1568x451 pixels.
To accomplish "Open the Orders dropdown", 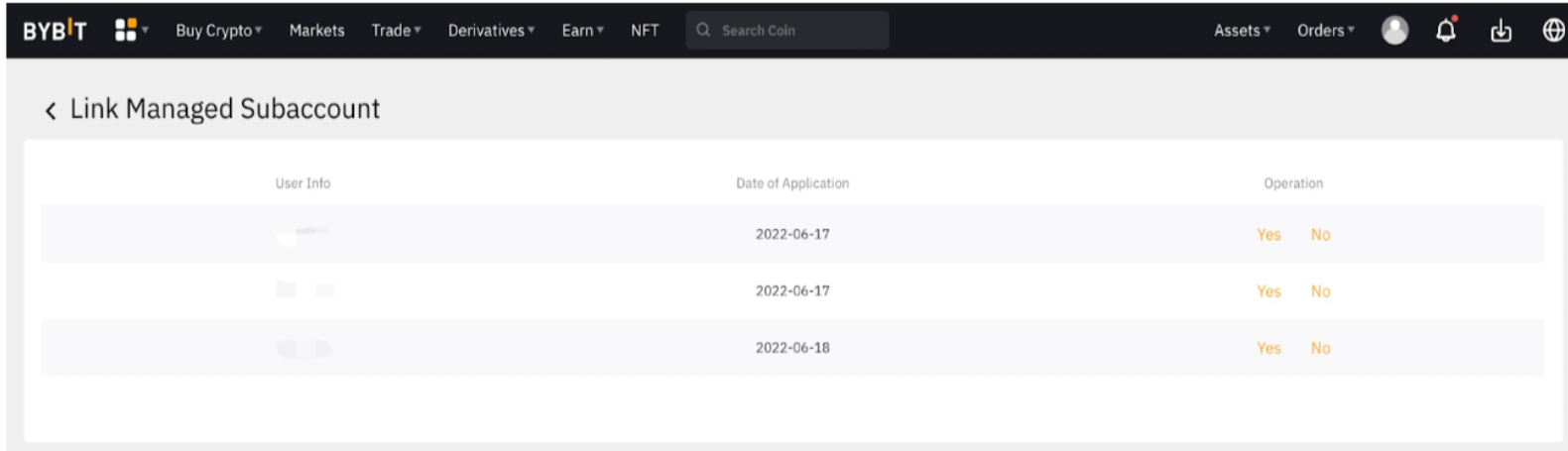I will coord(1325,31).
